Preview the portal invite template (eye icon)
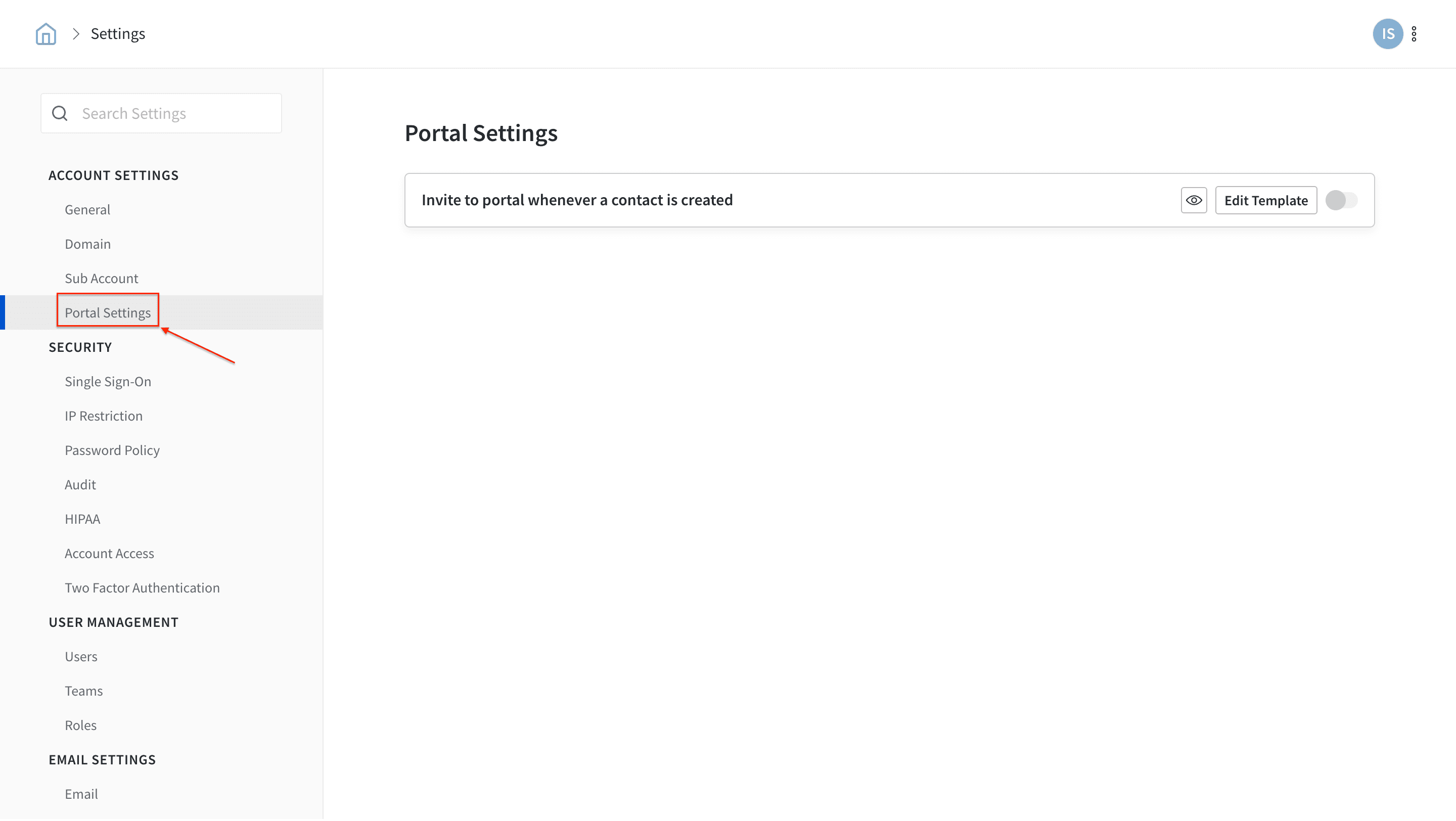The height and width of the screenshot is (821, 1456). pos(1193,201)
